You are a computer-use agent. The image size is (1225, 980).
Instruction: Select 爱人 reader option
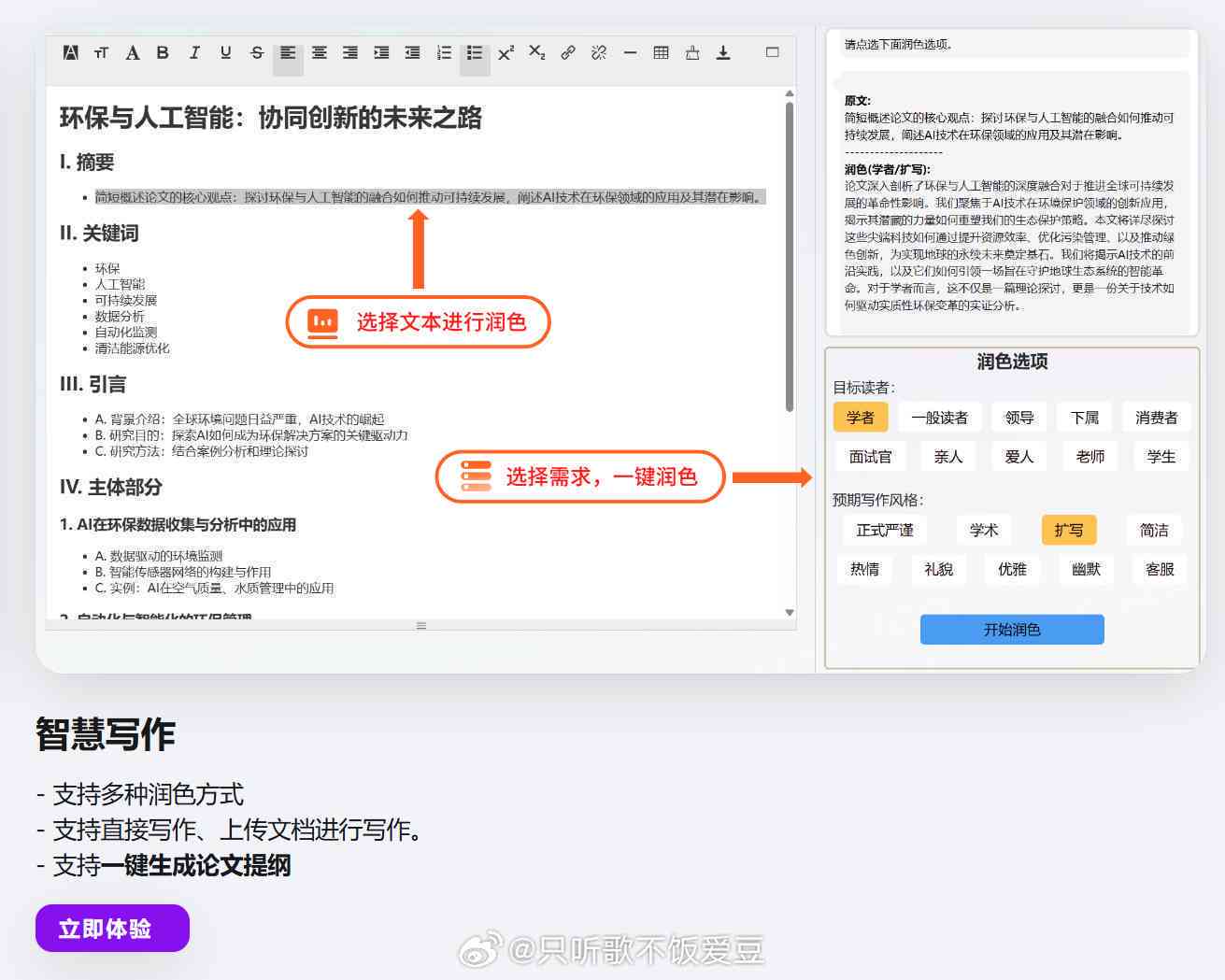tap(1019, 457)
